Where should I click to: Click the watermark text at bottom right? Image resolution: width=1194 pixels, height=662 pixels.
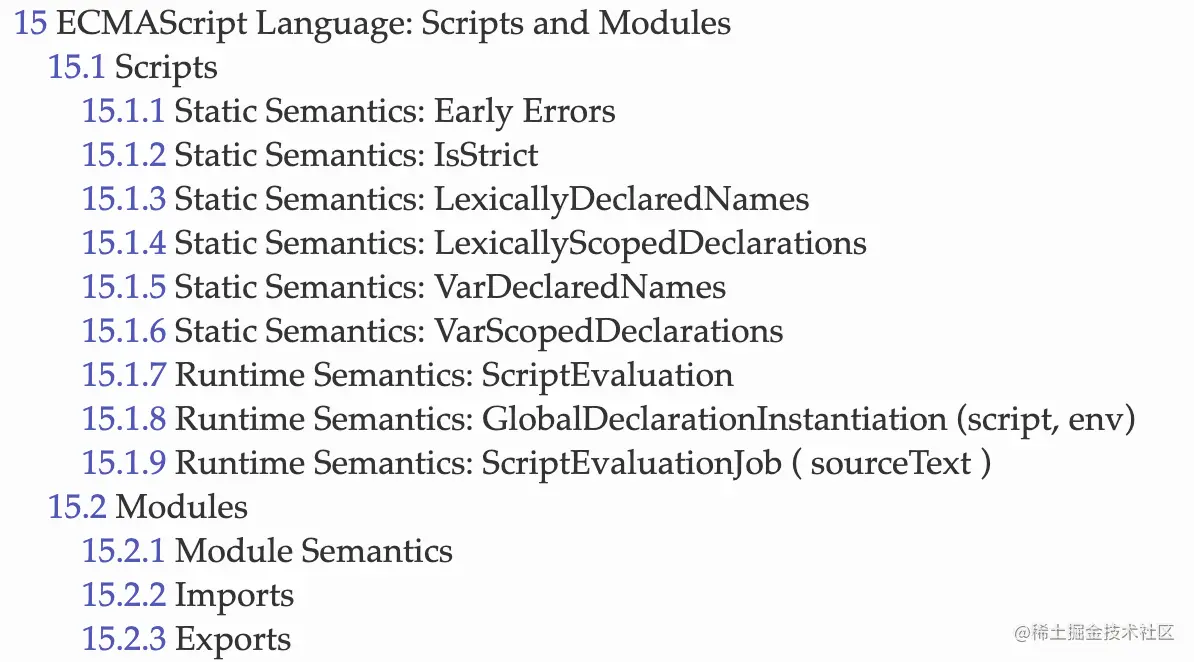[1093, 632]
